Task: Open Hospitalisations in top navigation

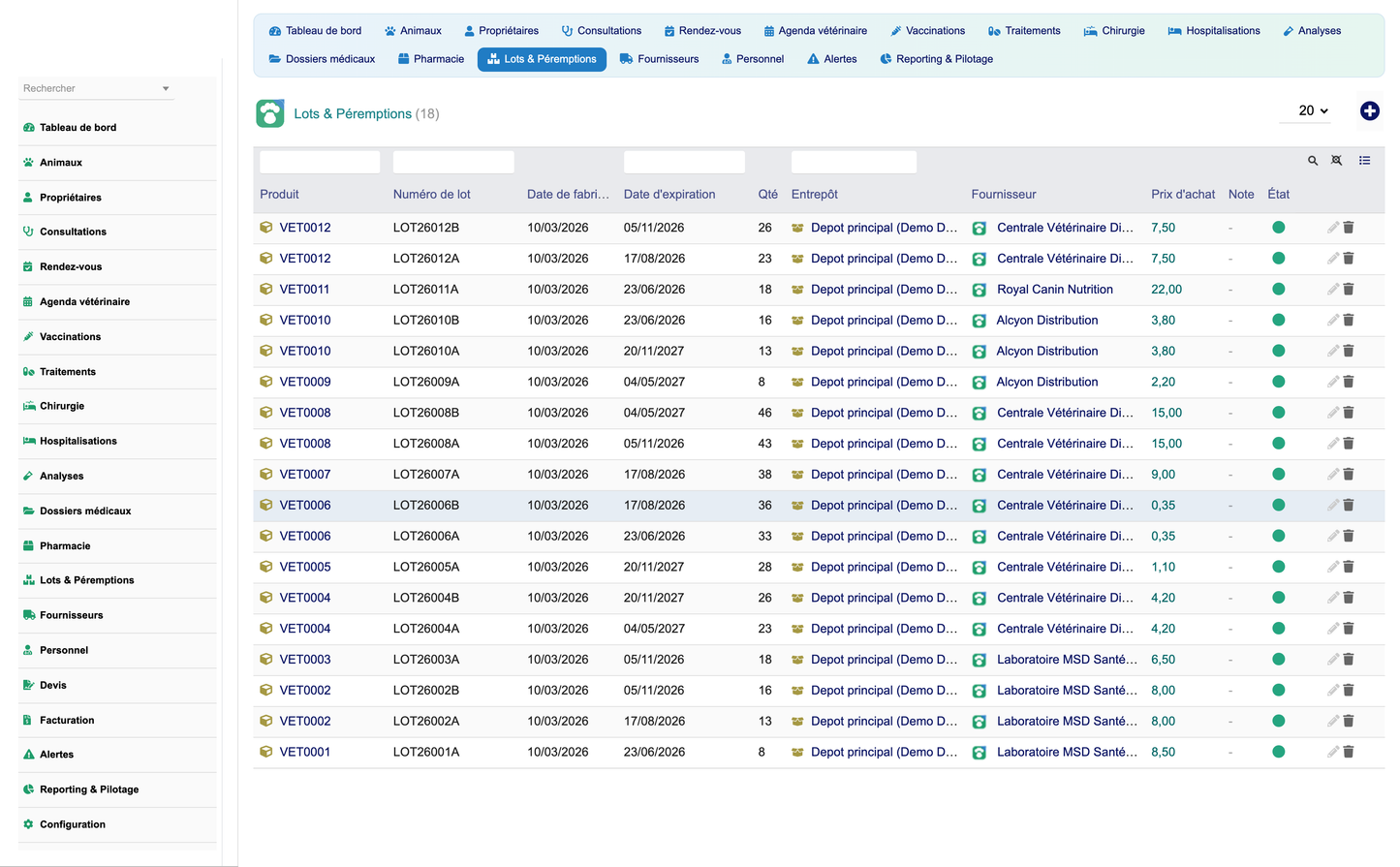Action: coord(1214,31)
